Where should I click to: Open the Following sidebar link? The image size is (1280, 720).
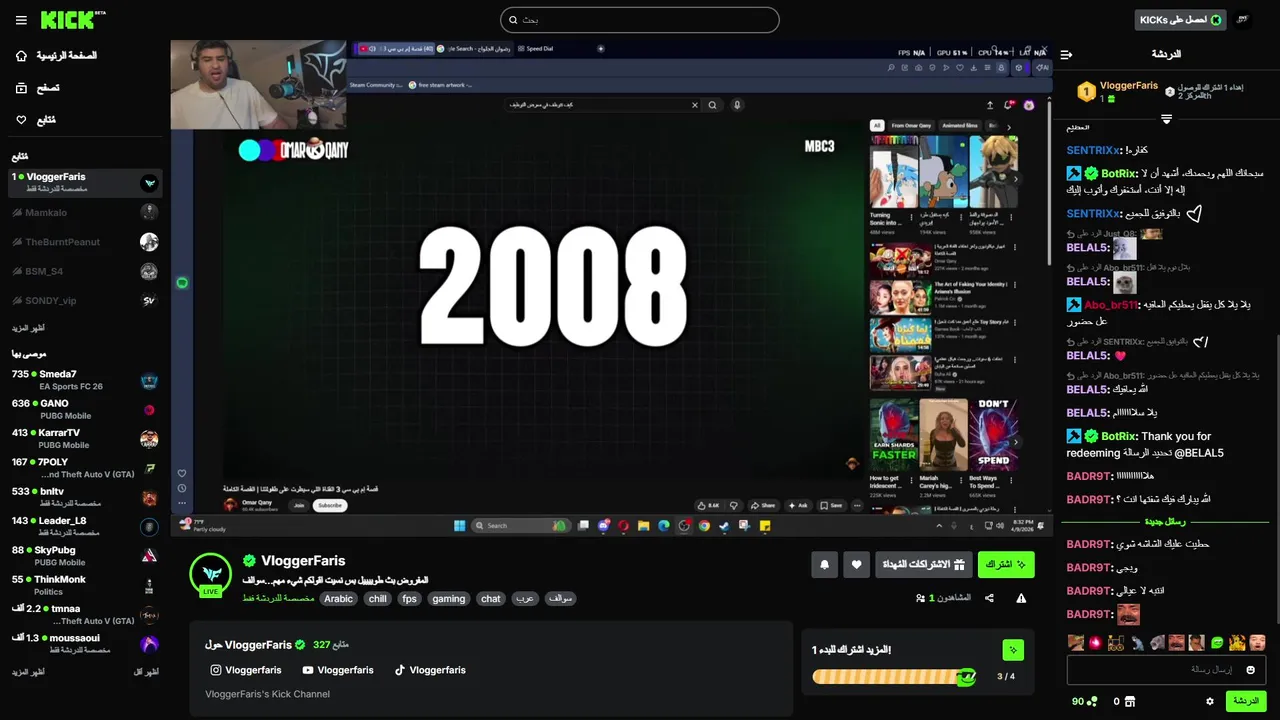pos(35,120)
